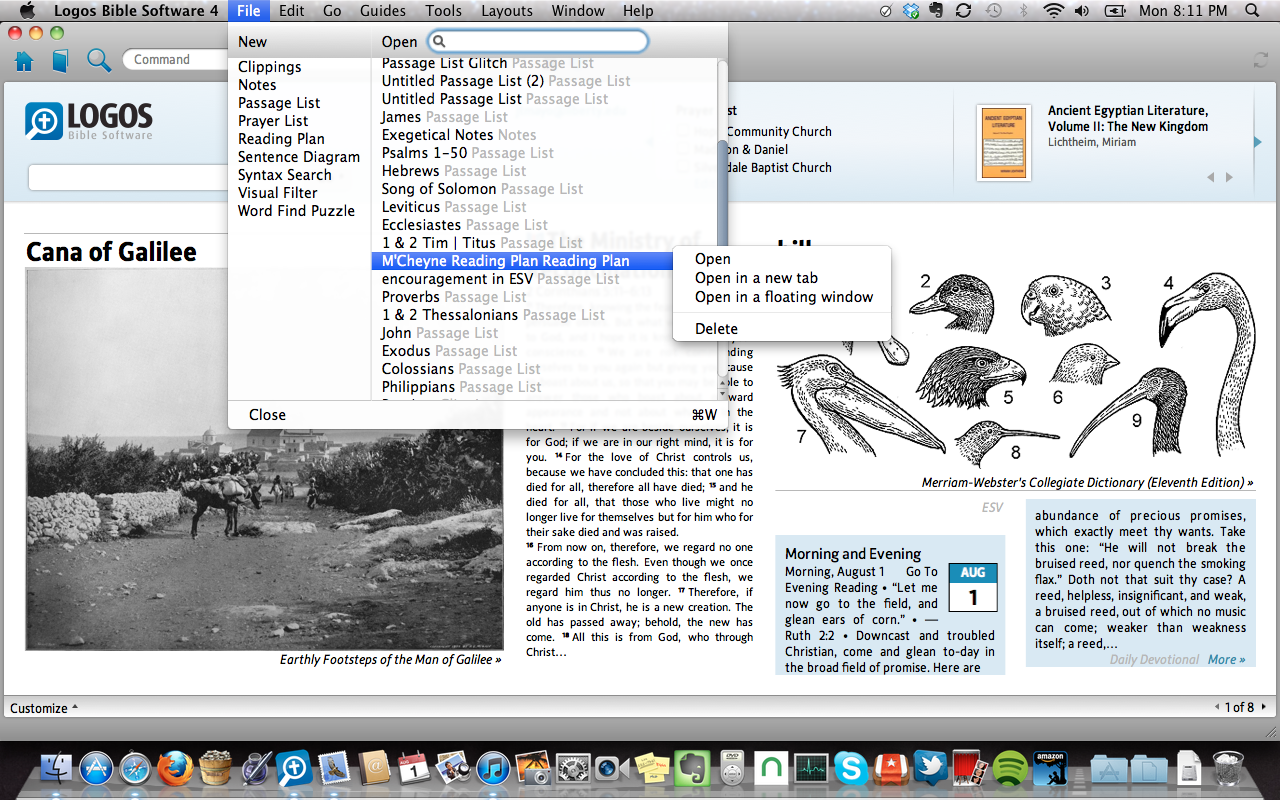Screen dimensions: 1280x800
Task: Create a new Visual Filter
Action: 278,193
